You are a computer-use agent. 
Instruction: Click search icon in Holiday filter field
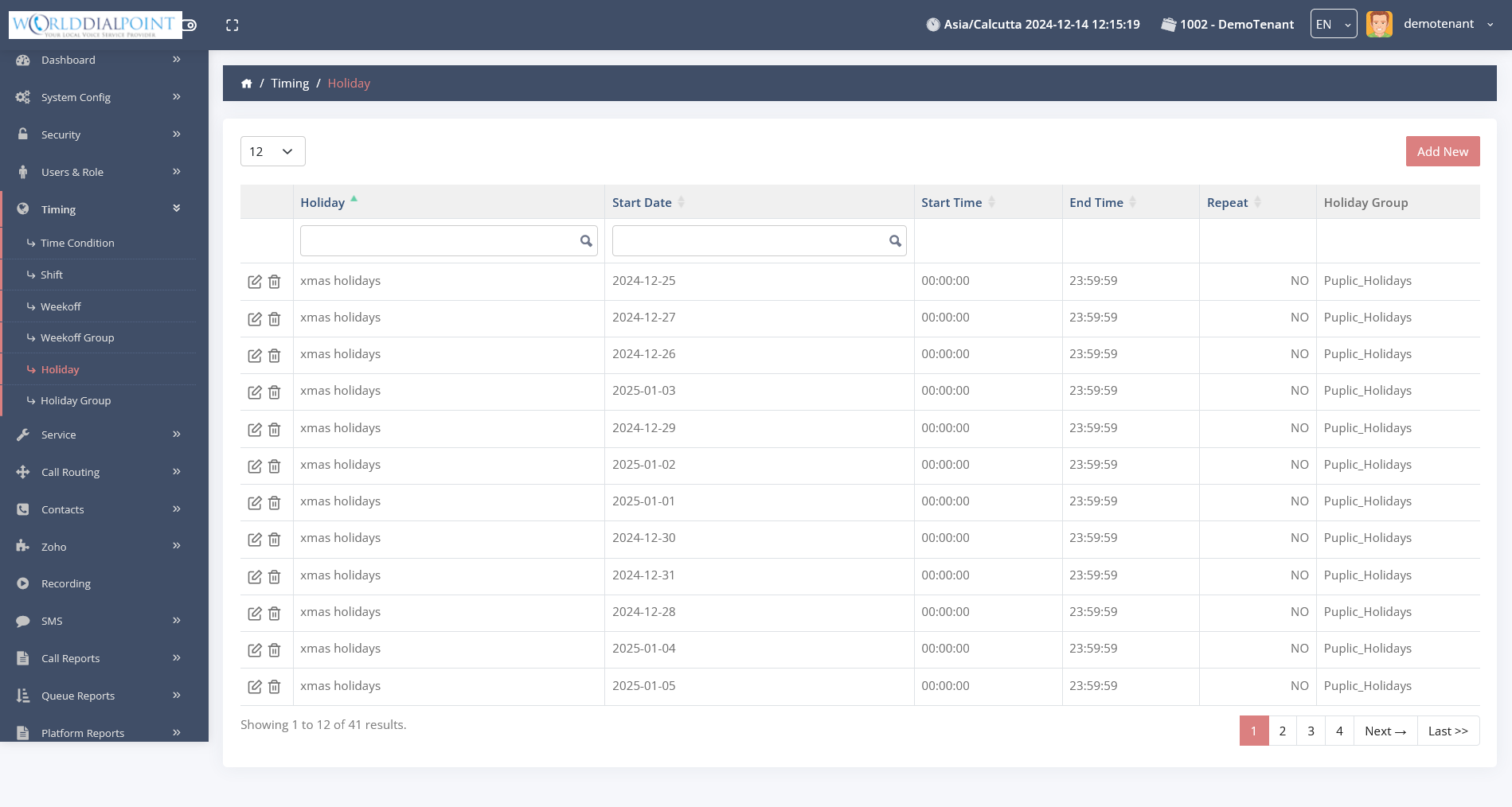[586, 241]
